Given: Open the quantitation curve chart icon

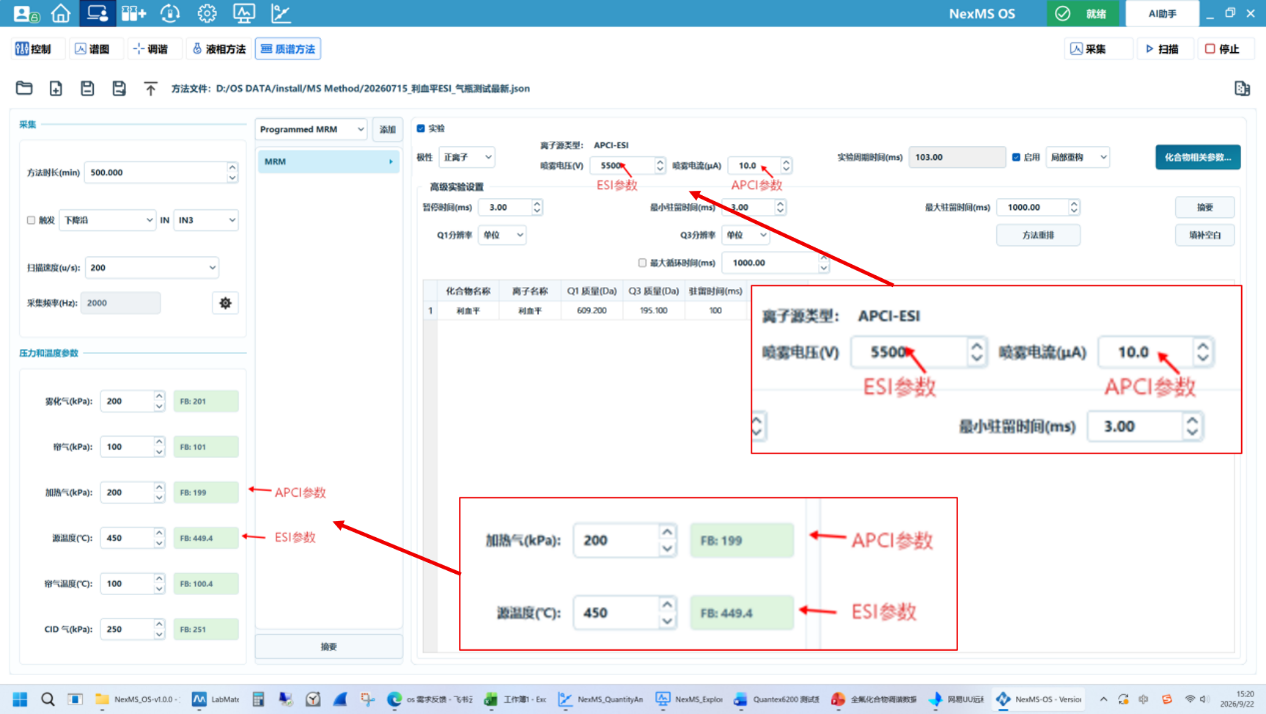Looking at the screenshot, I should click(x=281, y=14).
